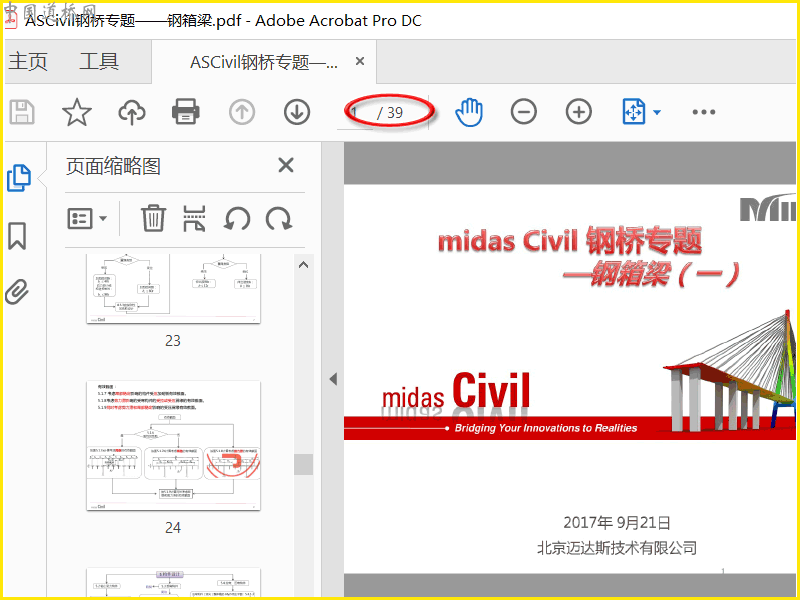
Task: Switch to 主页 tab
Action: tap(28, 62)
